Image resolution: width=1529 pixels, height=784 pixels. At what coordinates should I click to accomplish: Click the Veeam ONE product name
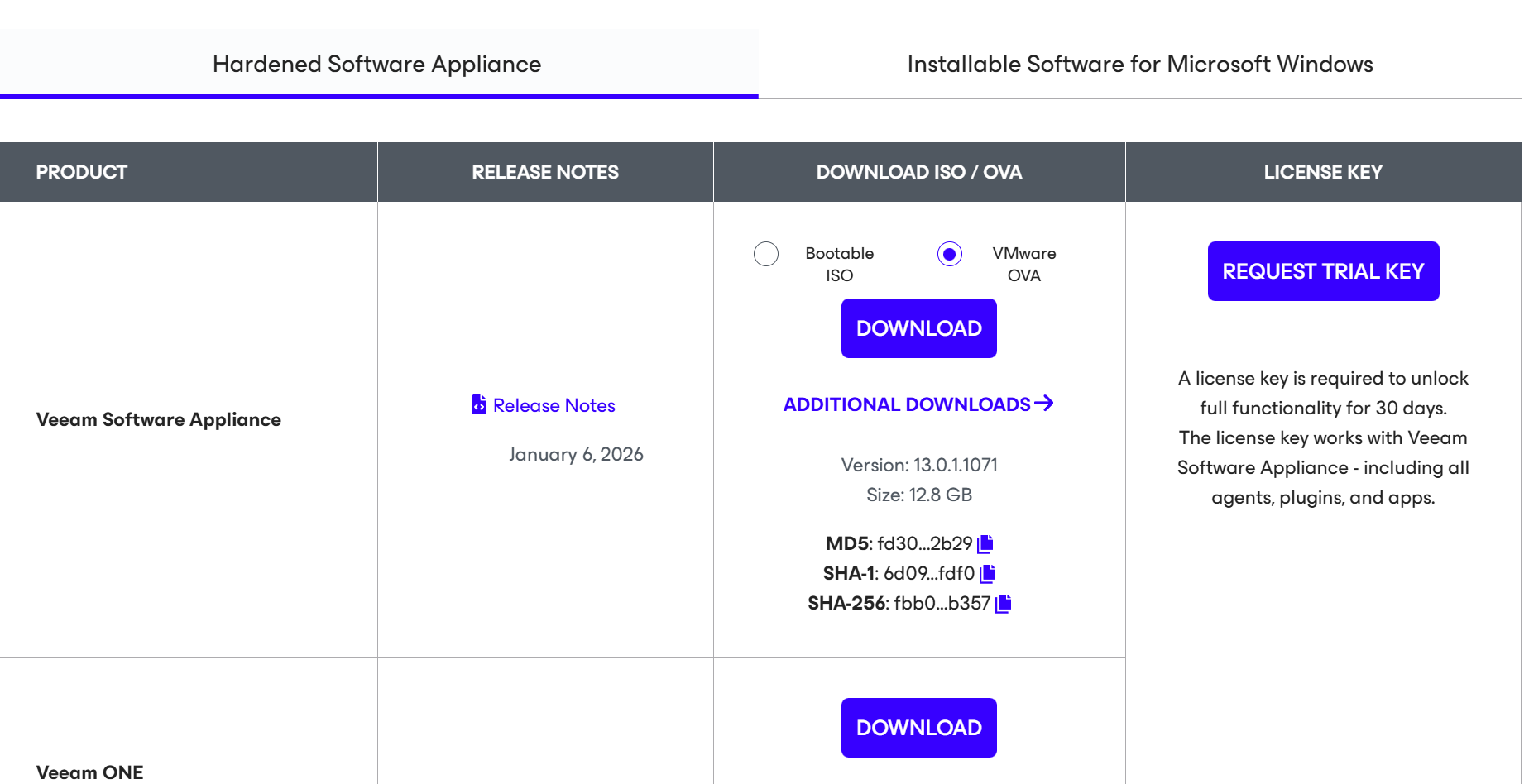(x=90, y=772)
